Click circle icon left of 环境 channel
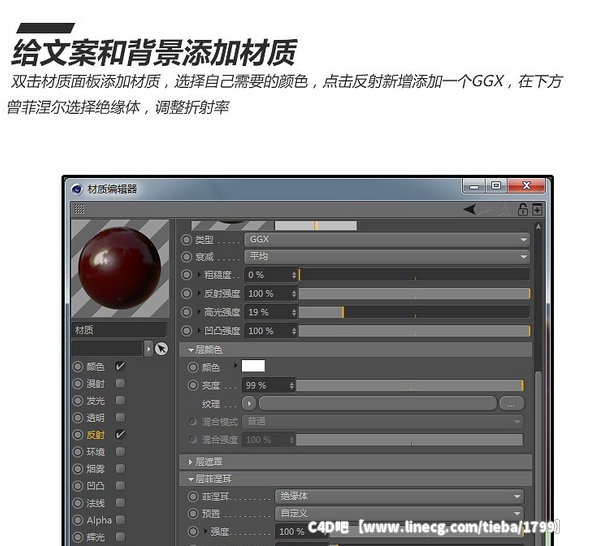This screenshot has height=546, width=594. point(78,452)
